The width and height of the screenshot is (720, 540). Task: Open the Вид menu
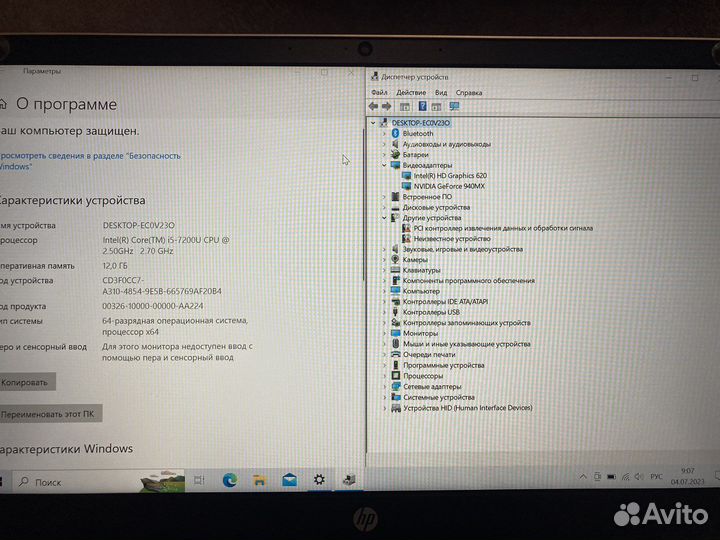point(441,92)
